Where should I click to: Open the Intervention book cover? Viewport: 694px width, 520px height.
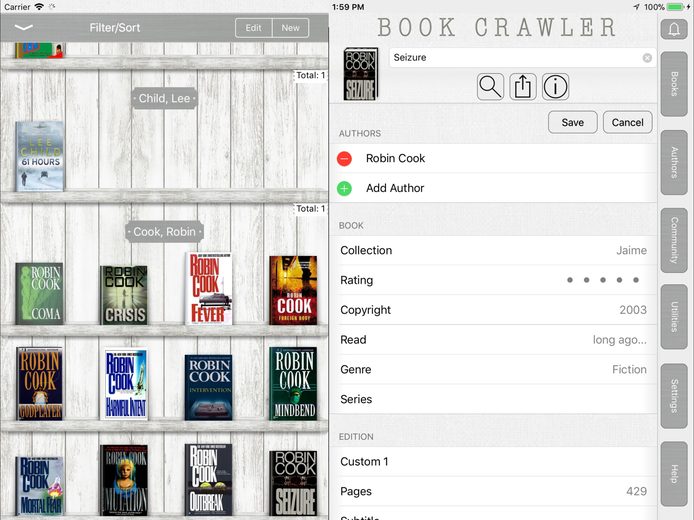(208, 387)
